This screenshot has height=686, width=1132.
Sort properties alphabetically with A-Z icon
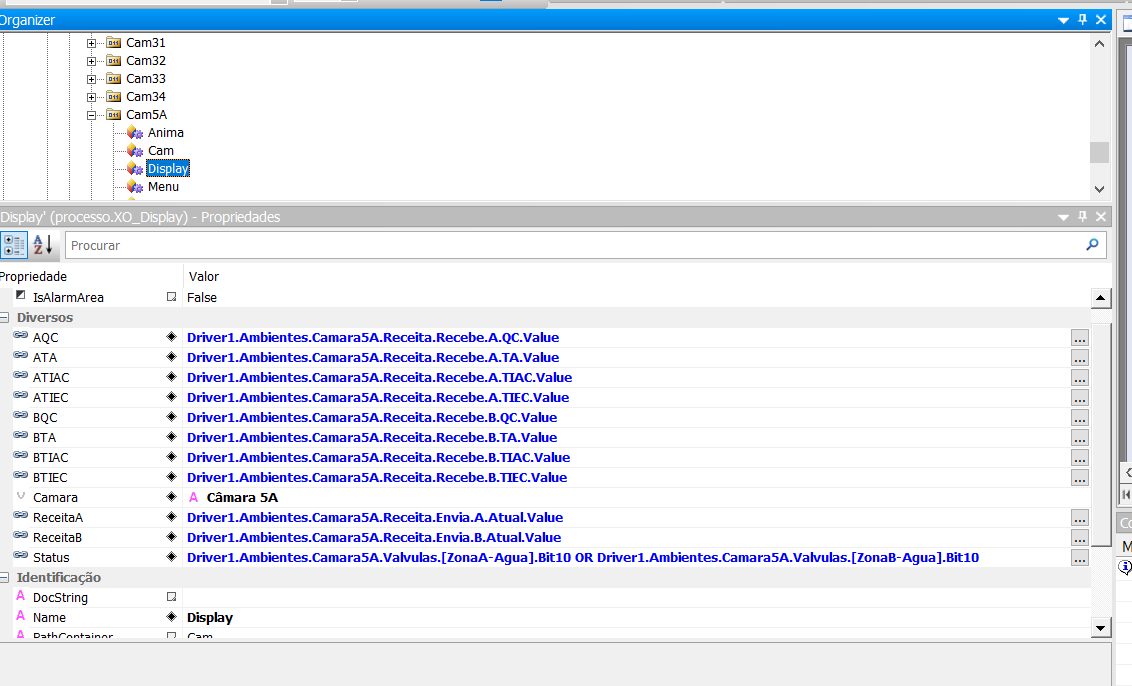pyautogui.click(x=43, y=245)
